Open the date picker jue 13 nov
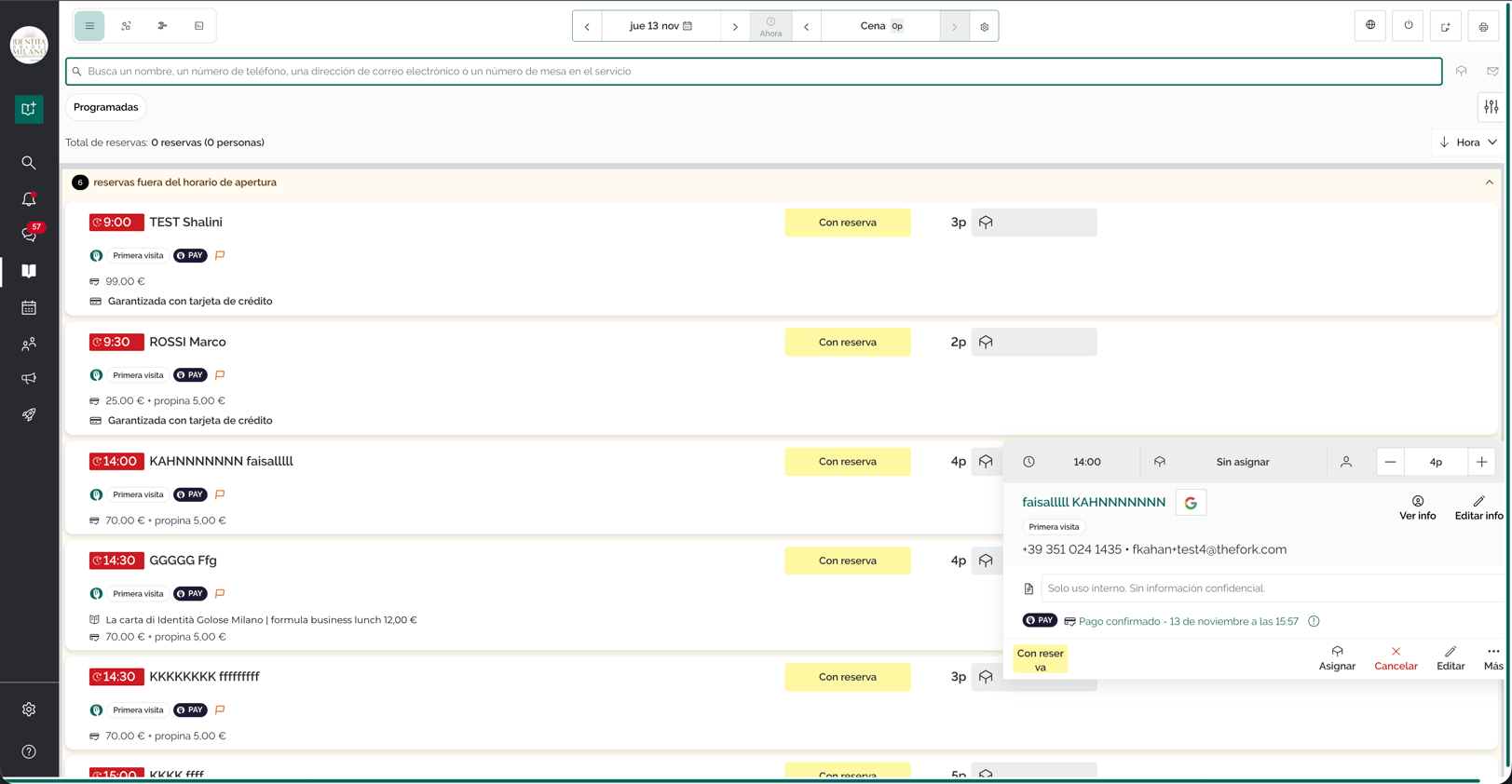 [x=661, y=26]
